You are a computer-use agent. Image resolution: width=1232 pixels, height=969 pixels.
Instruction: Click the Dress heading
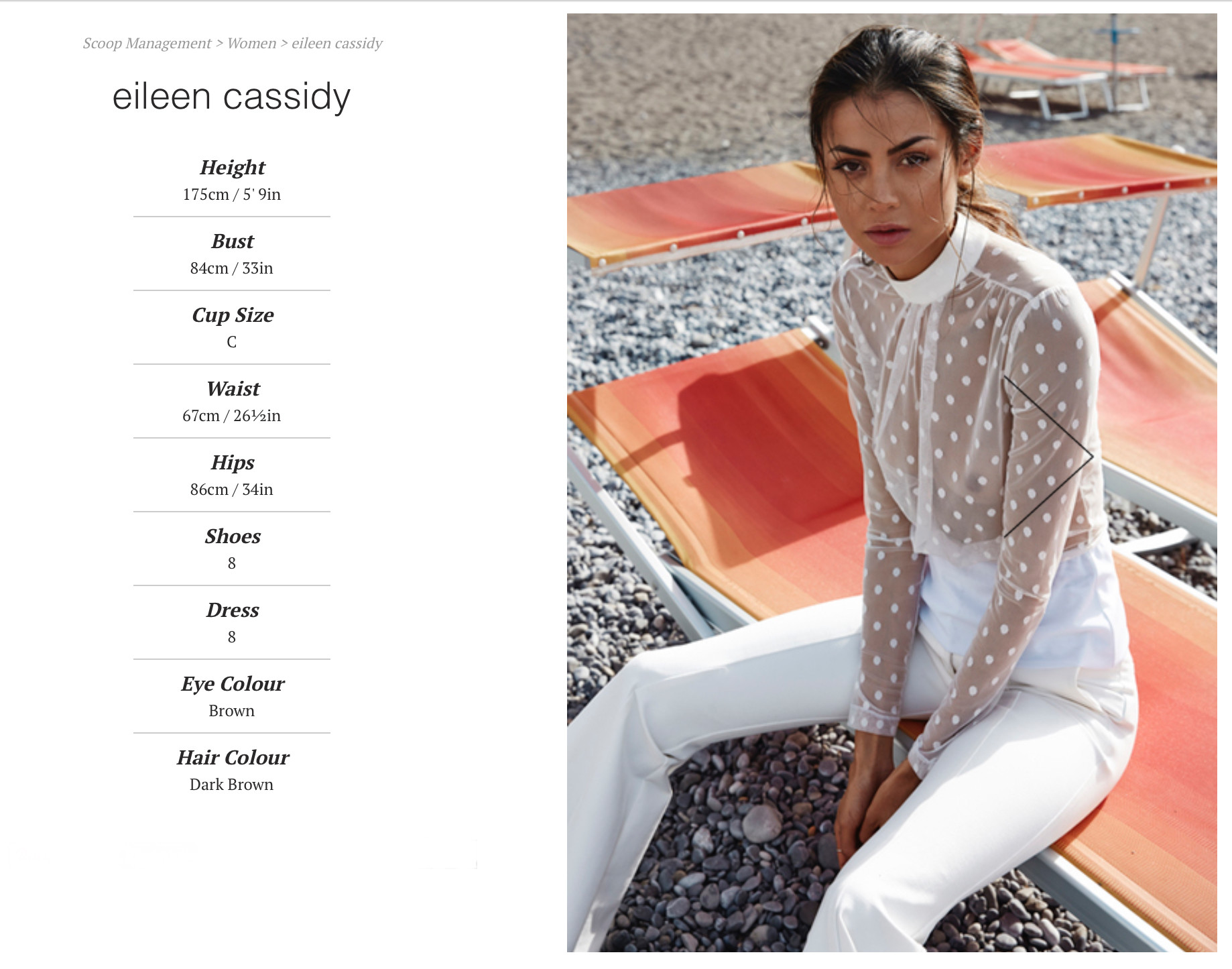point(232,610)
